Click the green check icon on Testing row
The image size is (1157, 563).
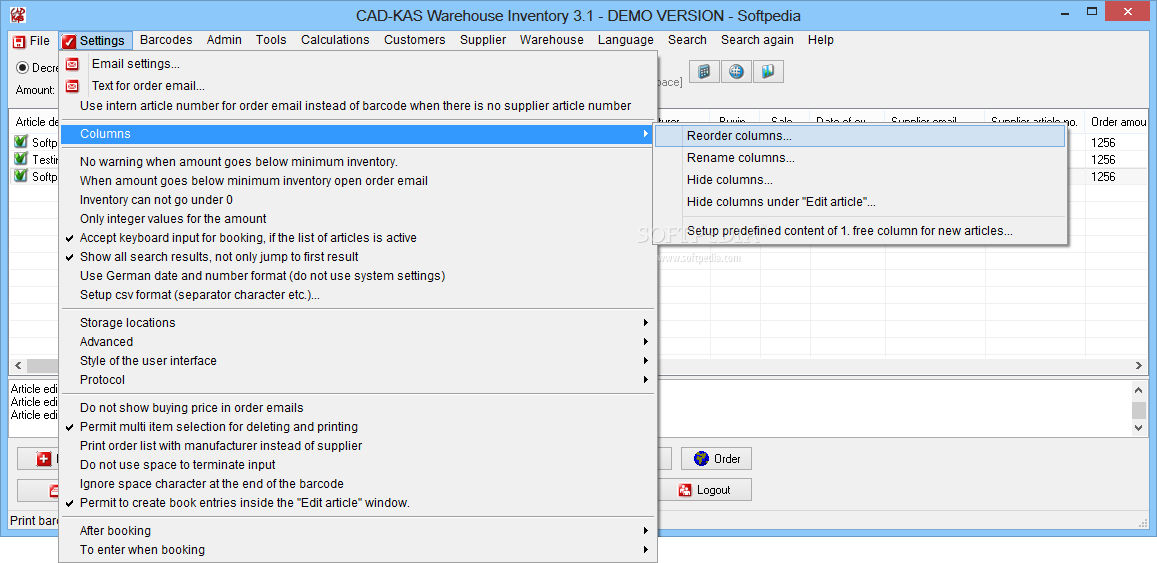coord(21,159)
